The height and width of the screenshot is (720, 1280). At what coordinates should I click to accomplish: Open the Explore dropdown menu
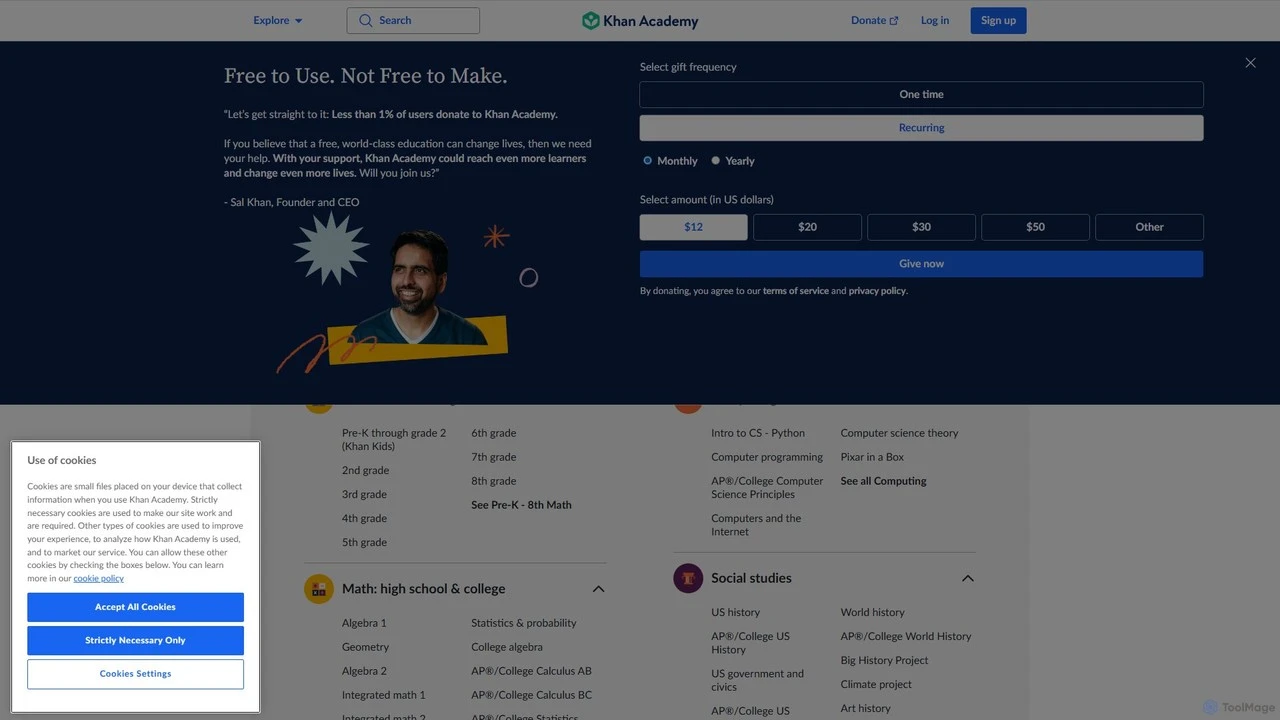(x=277, y=20)
